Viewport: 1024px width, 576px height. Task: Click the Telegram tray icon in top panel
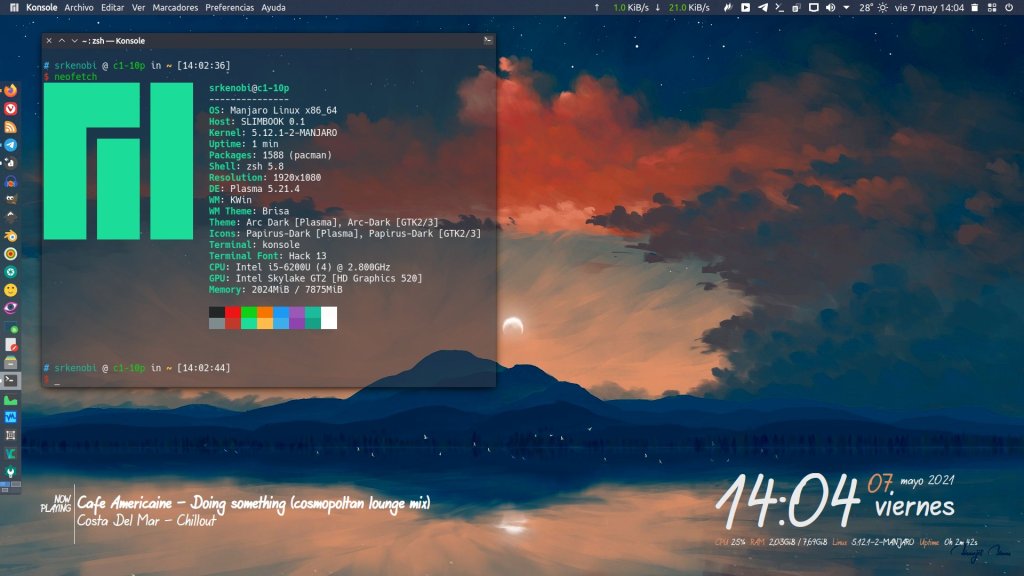pos(764,7)
